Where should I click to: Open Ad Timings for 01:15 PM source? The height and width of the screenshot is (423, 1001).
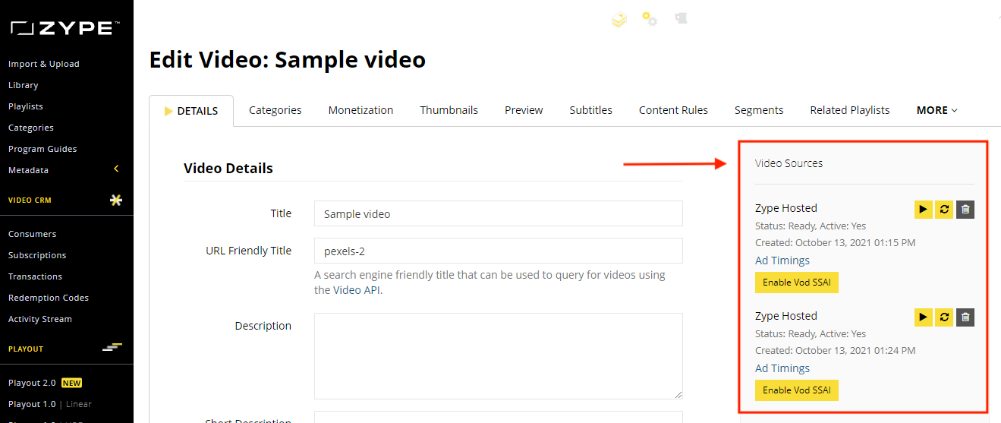click(782, 260)
